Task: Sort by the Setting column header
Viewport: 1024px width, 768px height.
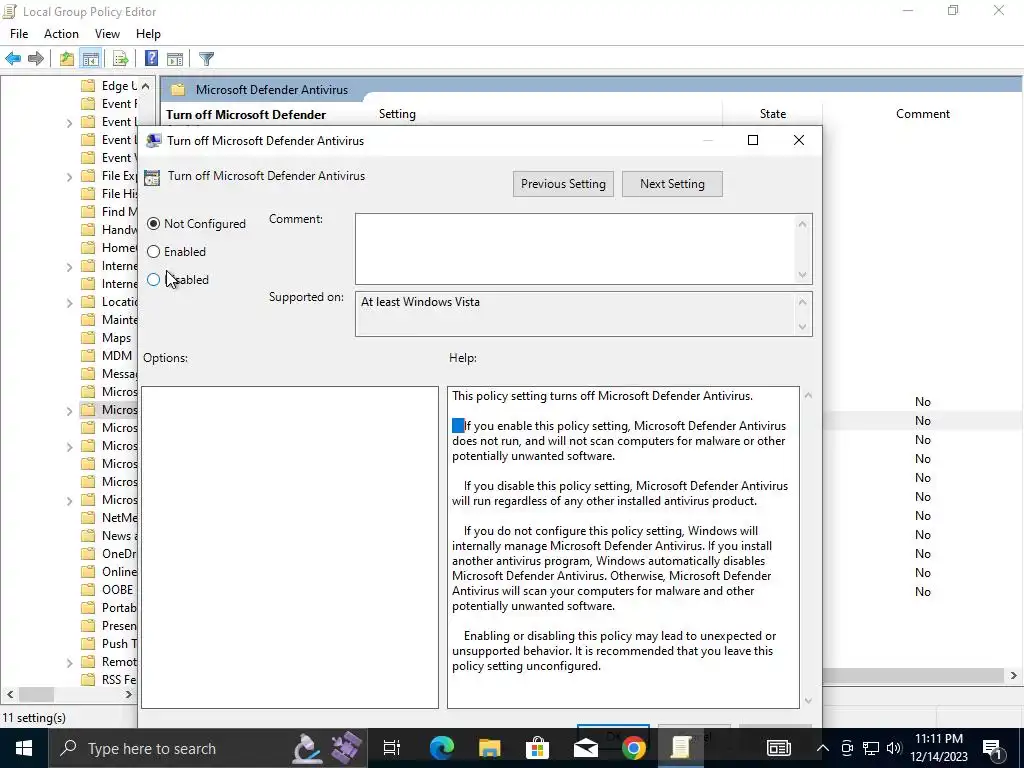Action: coord(397,114)
